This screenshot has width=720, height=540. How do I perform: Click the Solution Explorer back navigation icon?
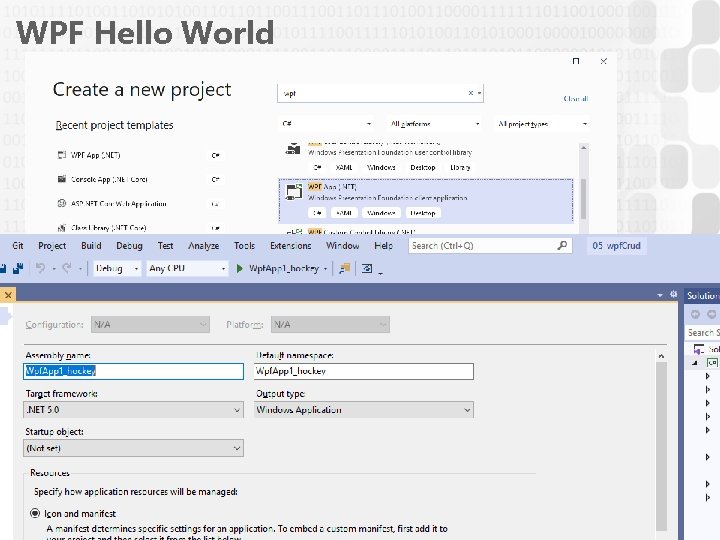coord(695,314)
